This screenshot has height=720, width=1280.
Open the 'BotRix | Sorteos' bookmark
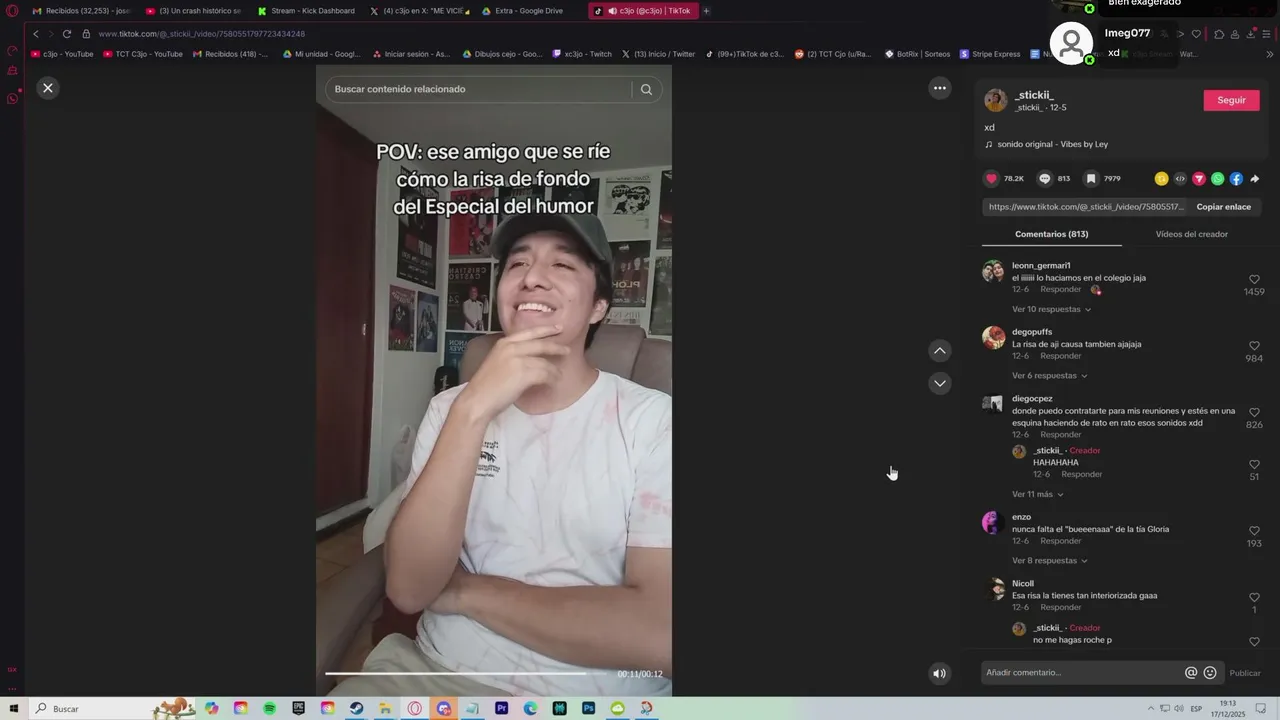[x=917, y=54]
